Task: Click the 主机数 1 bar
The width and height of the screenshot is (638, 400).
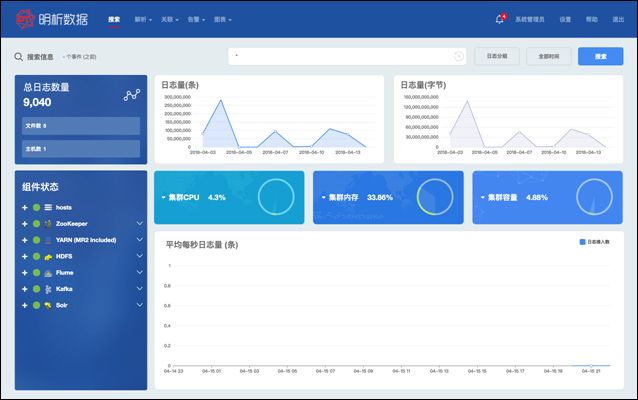Action: 81,149
